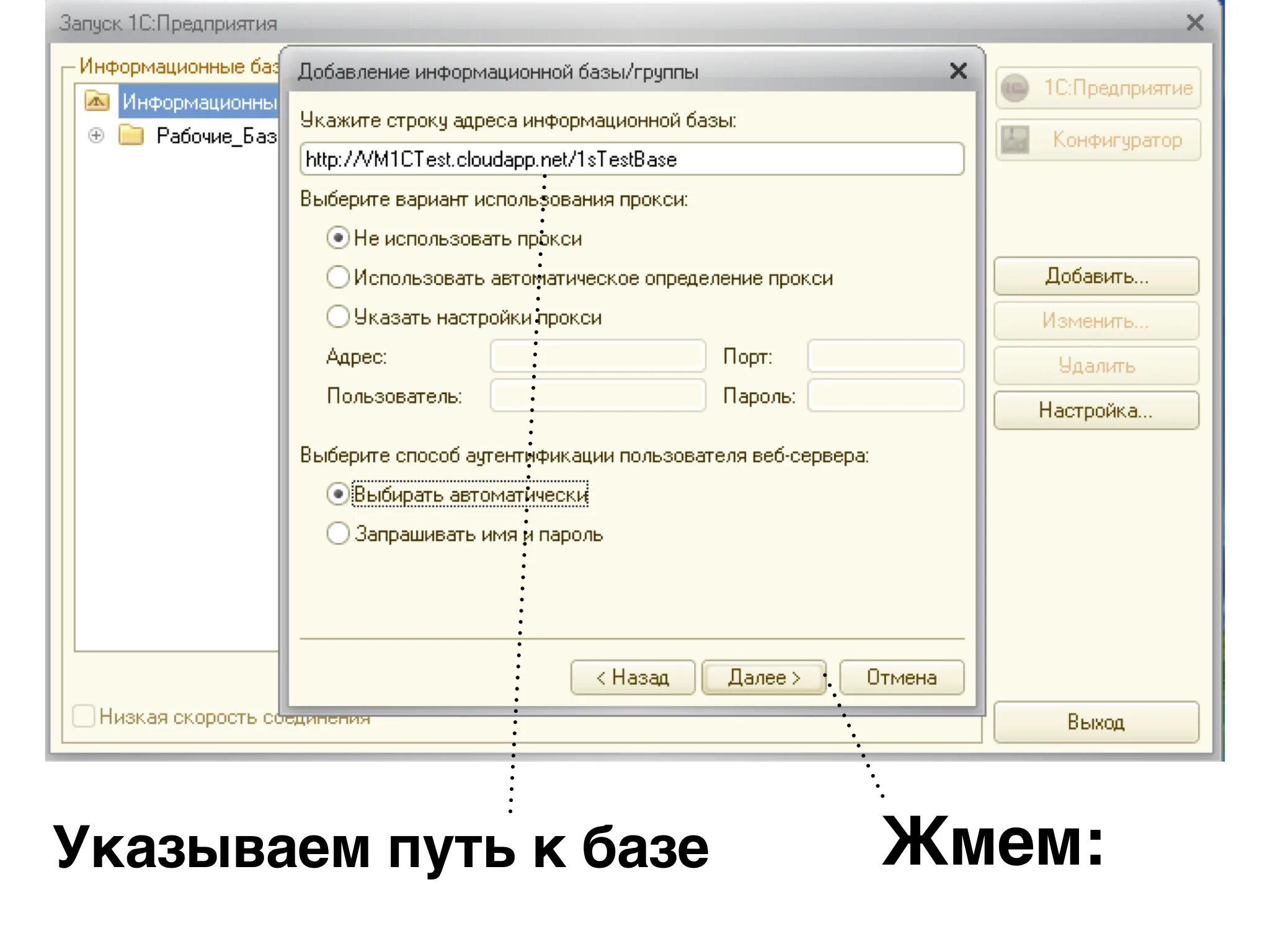Image resolution: width=1270 pixels, height=952 pixels.
Task: Select 'Выбирать автоматически' authentication option
Action: coord(338,494)
